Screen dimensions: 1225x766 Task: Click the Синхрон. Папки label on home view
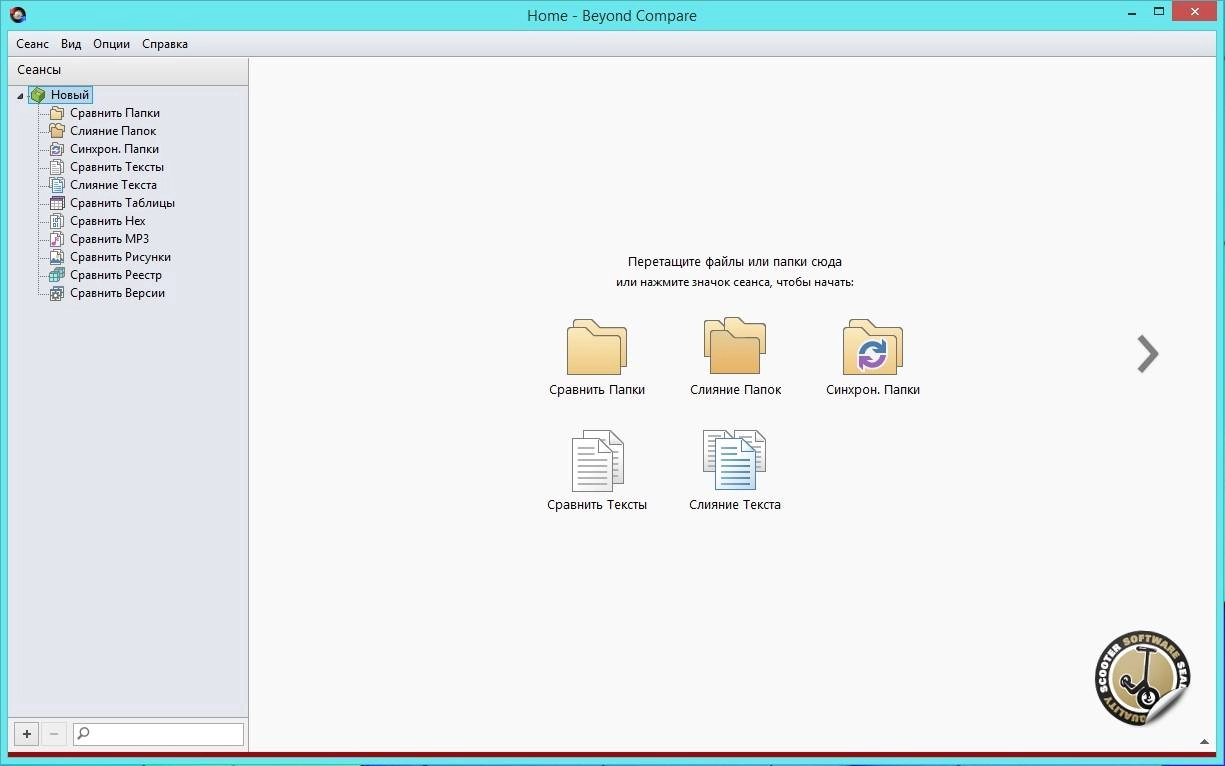point(873,390)
